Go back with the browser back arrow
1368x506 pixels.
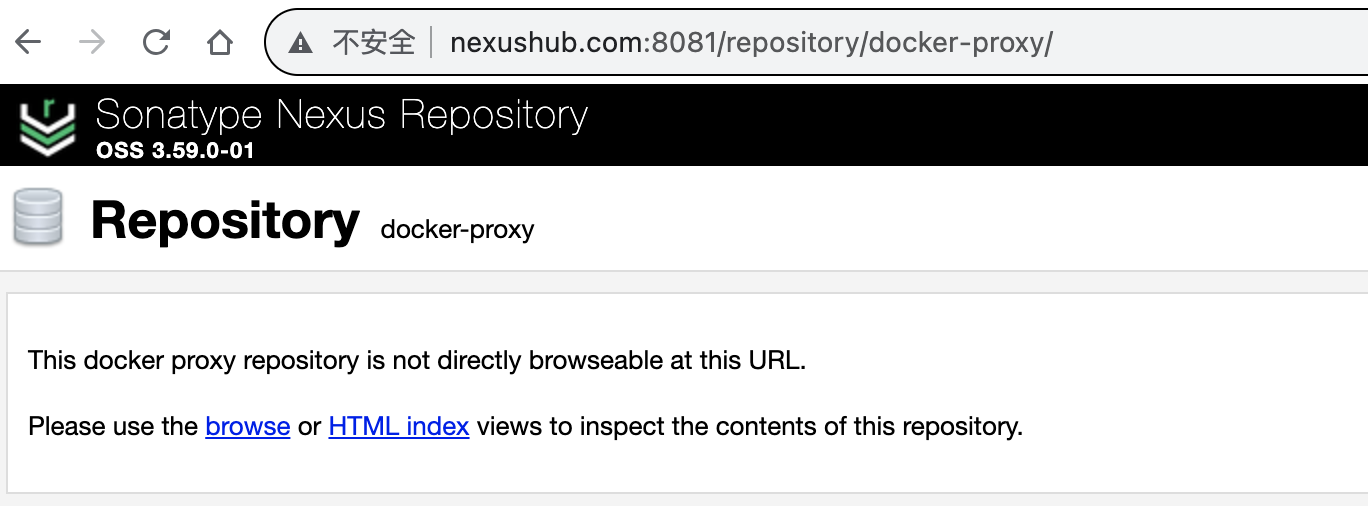(x=28, y=42)
